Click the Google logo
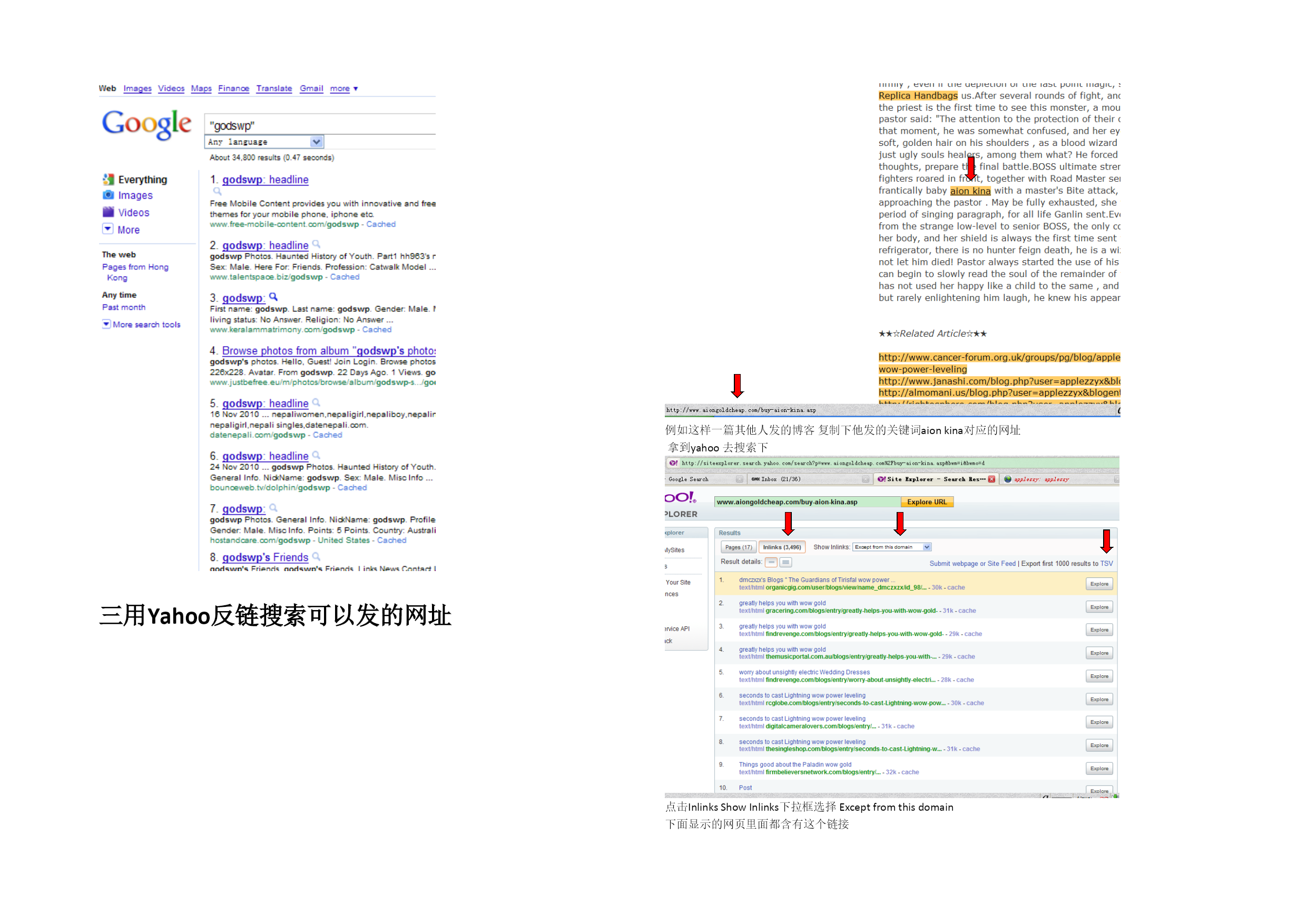 click(x=146, y=124)
